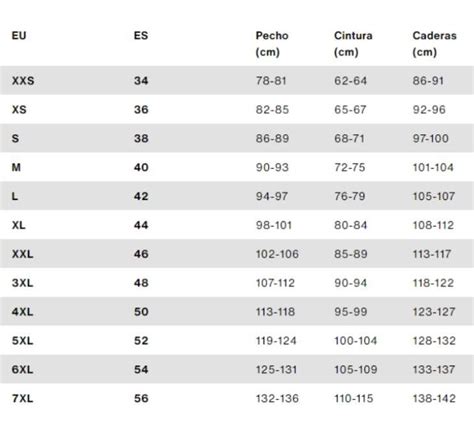Select hips value 113-117 in XXL row
The width and height of the screenshot is (474, 422).
pyautogui.click(x=432, y=254)
